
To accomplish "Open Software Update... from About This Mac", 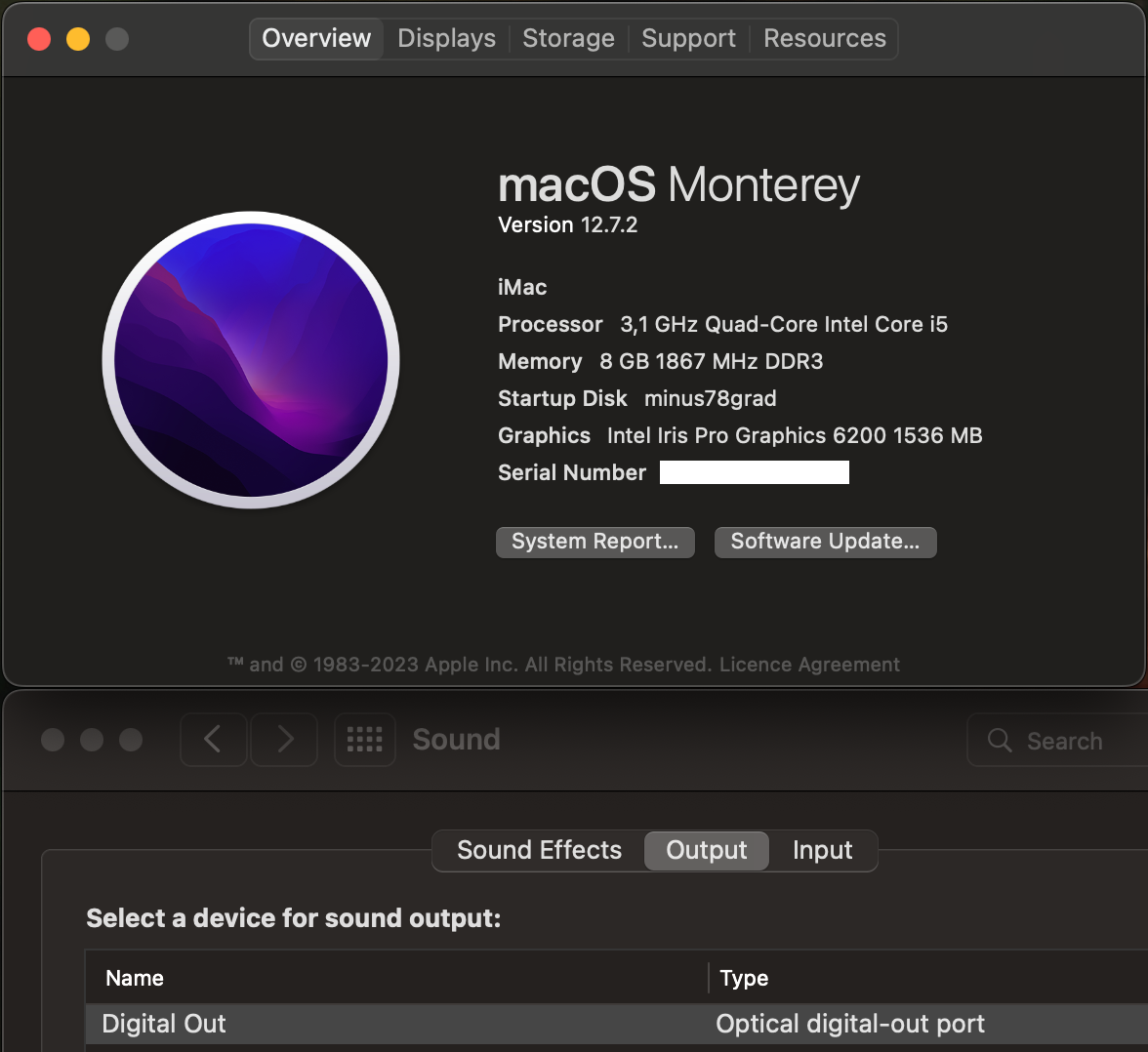I will (x=825, y=542).
